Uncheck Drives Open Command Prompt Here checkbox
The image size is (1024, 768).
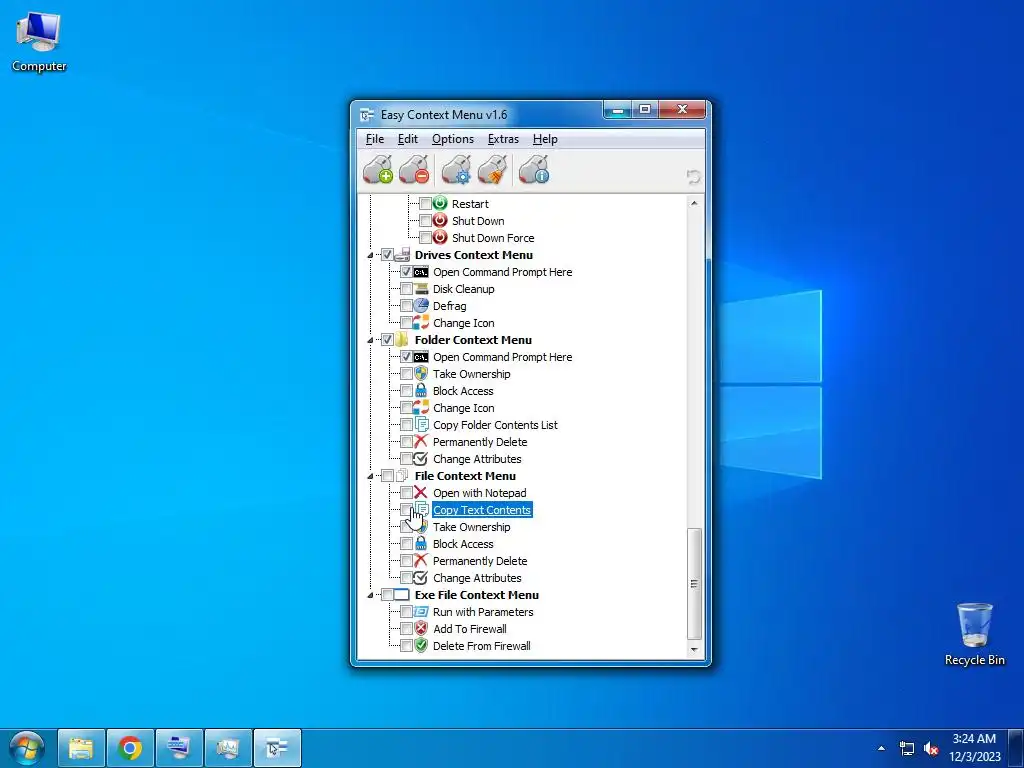click(406, 272)
